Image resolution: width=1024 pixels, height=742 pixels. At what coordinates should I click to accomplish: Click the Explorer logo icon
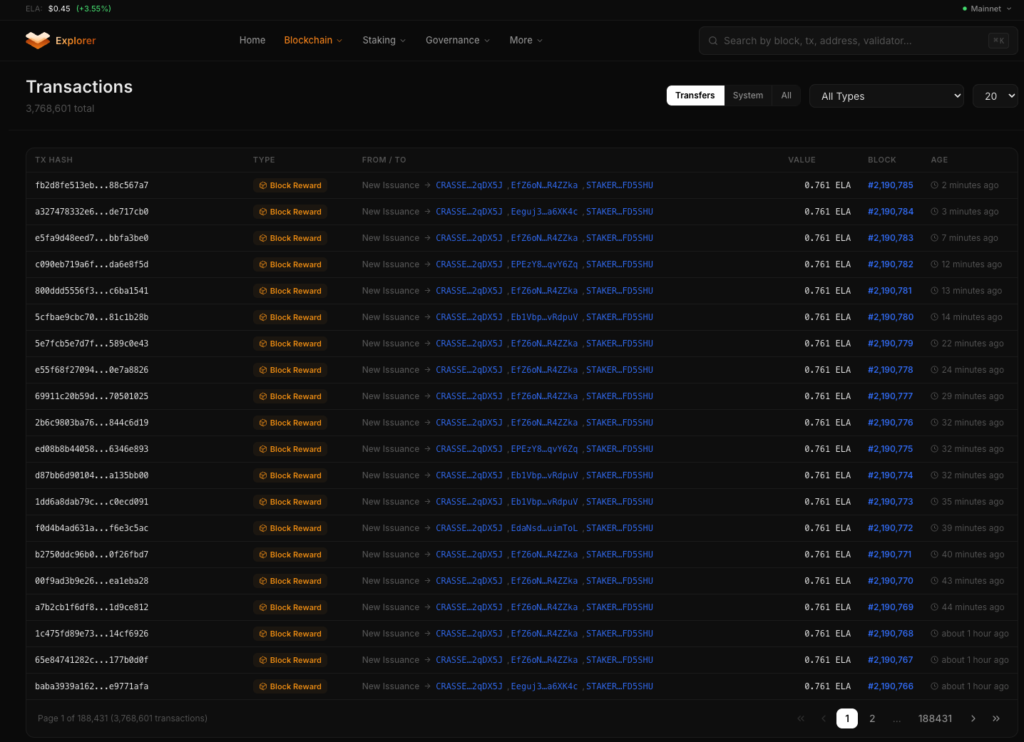pos(38,40)
